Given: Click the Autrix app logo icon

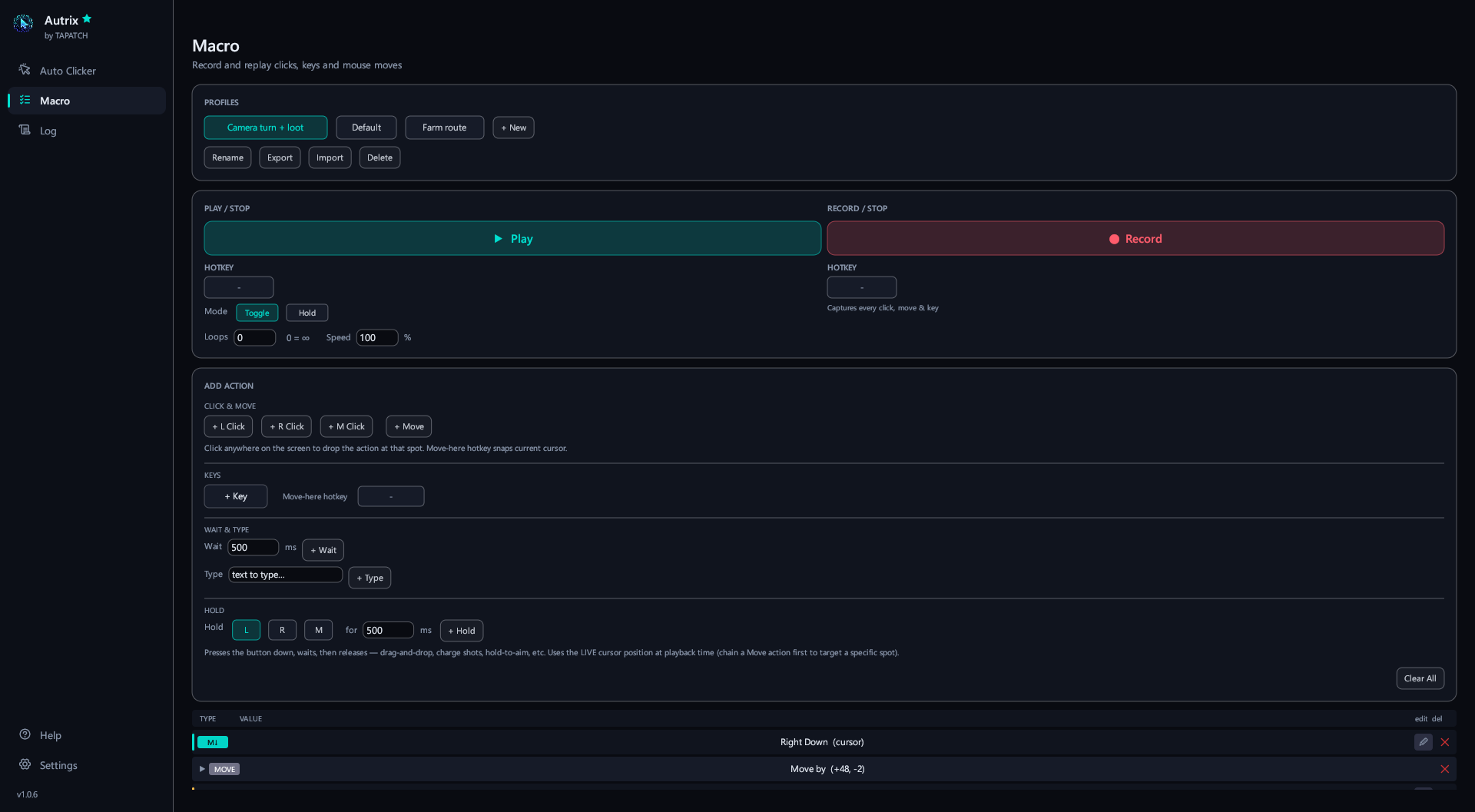Looking at the screenshot, I should click(x=23, y=24).
